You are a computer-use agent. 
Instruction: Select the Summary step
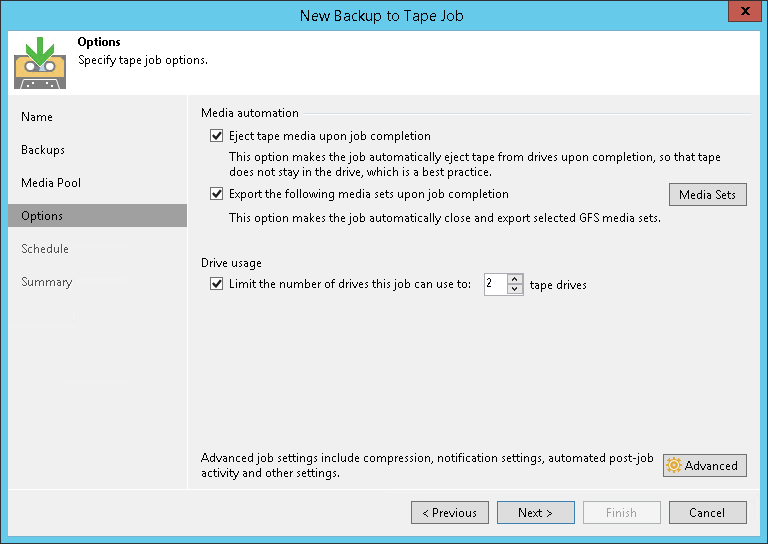(x=47, y=282)
